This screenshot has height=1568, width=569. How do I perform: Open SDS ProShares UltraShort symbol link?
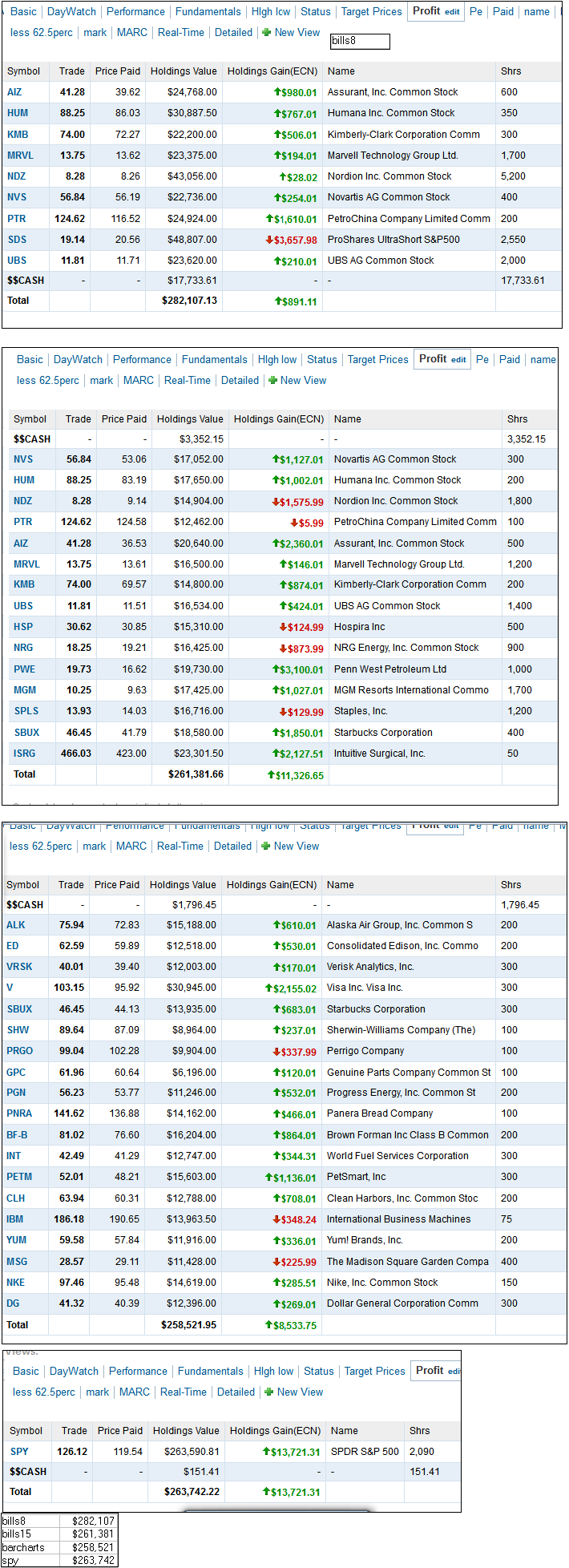click(17, 239)
